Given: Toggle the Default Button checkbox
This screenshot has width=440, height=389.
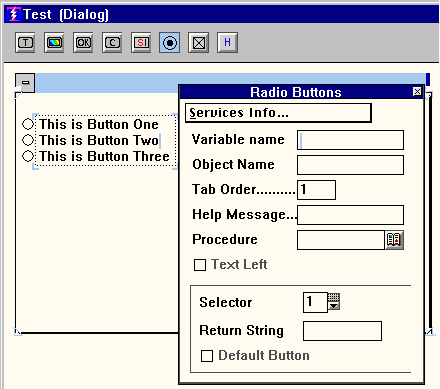Looking at the screenshot, I should [207, 356].
